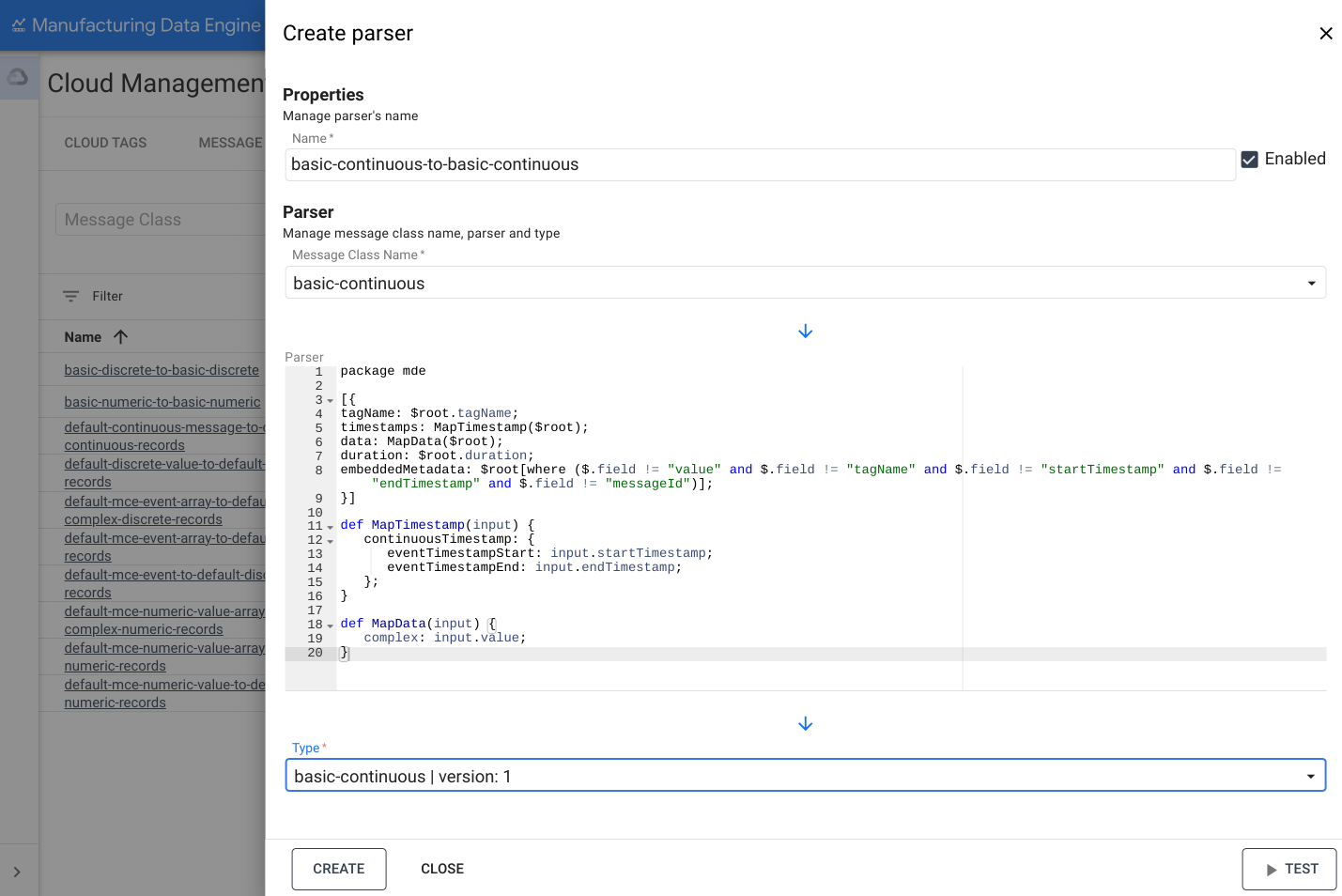Close the Create parser dialog with the X icon

1326,33
